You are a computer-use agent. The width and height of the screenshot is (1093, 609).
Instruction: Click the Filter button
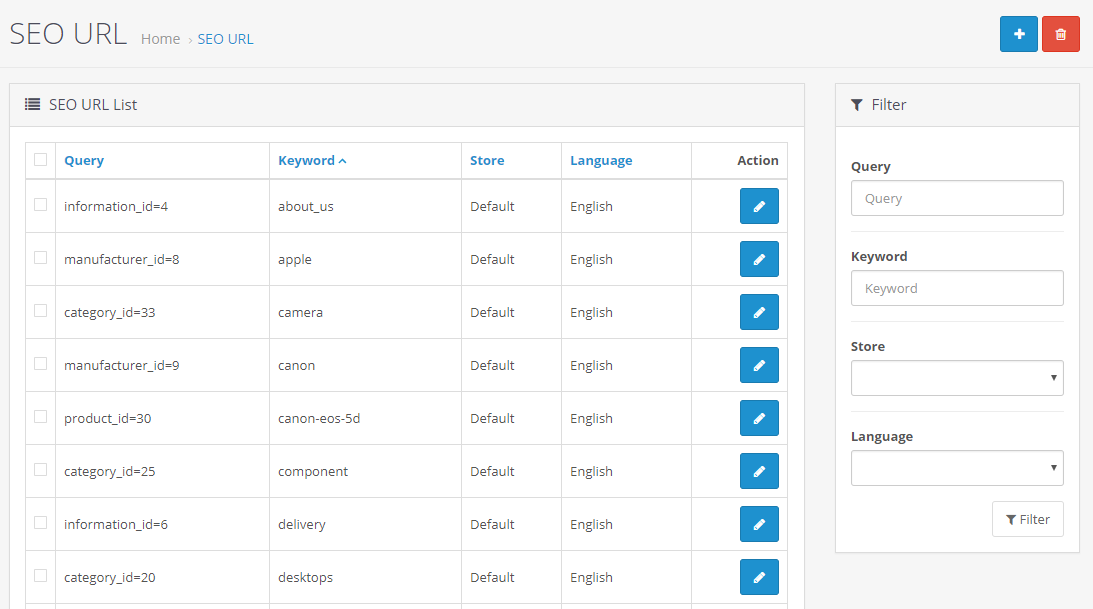pyautogui.click(x=1027, y=519)
